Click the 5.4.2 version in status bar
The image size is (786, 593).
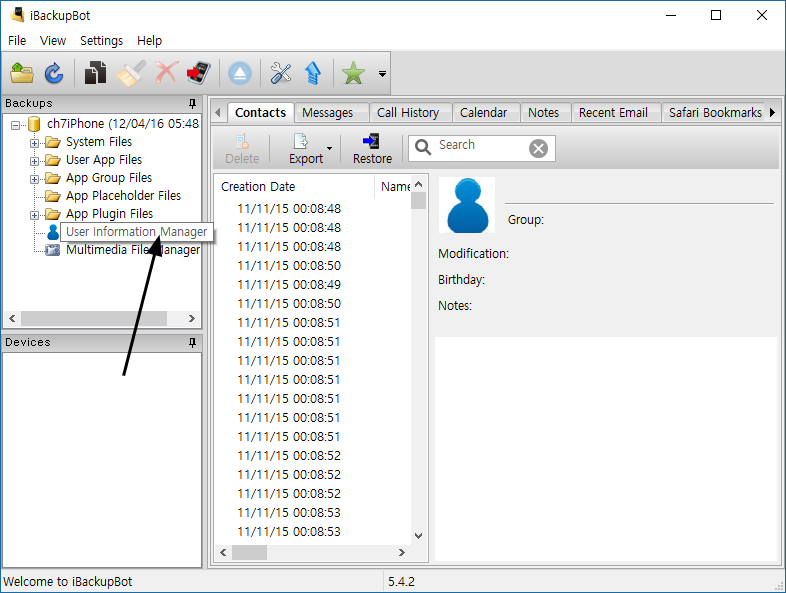click(x=401, y=581)
